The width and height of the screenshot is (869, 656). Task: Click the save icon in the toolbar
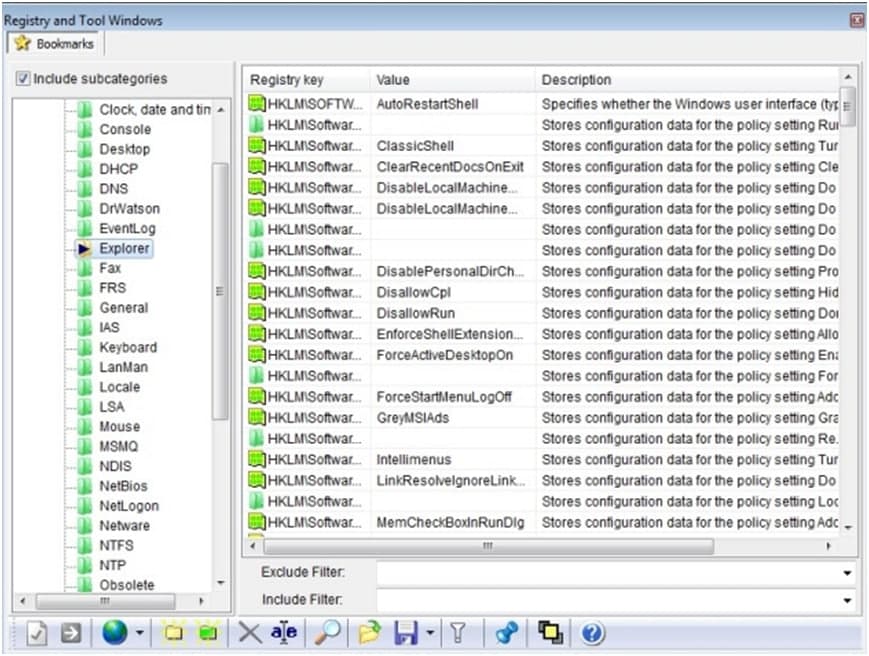click(403, 632)
